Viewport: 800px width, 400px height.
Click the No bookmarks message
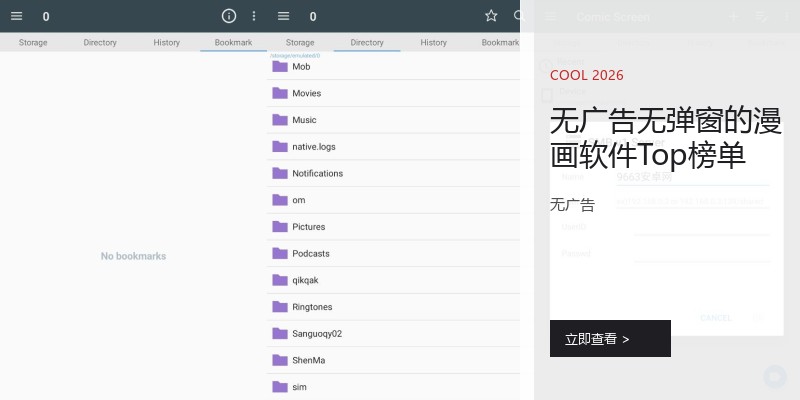(133, 256)
